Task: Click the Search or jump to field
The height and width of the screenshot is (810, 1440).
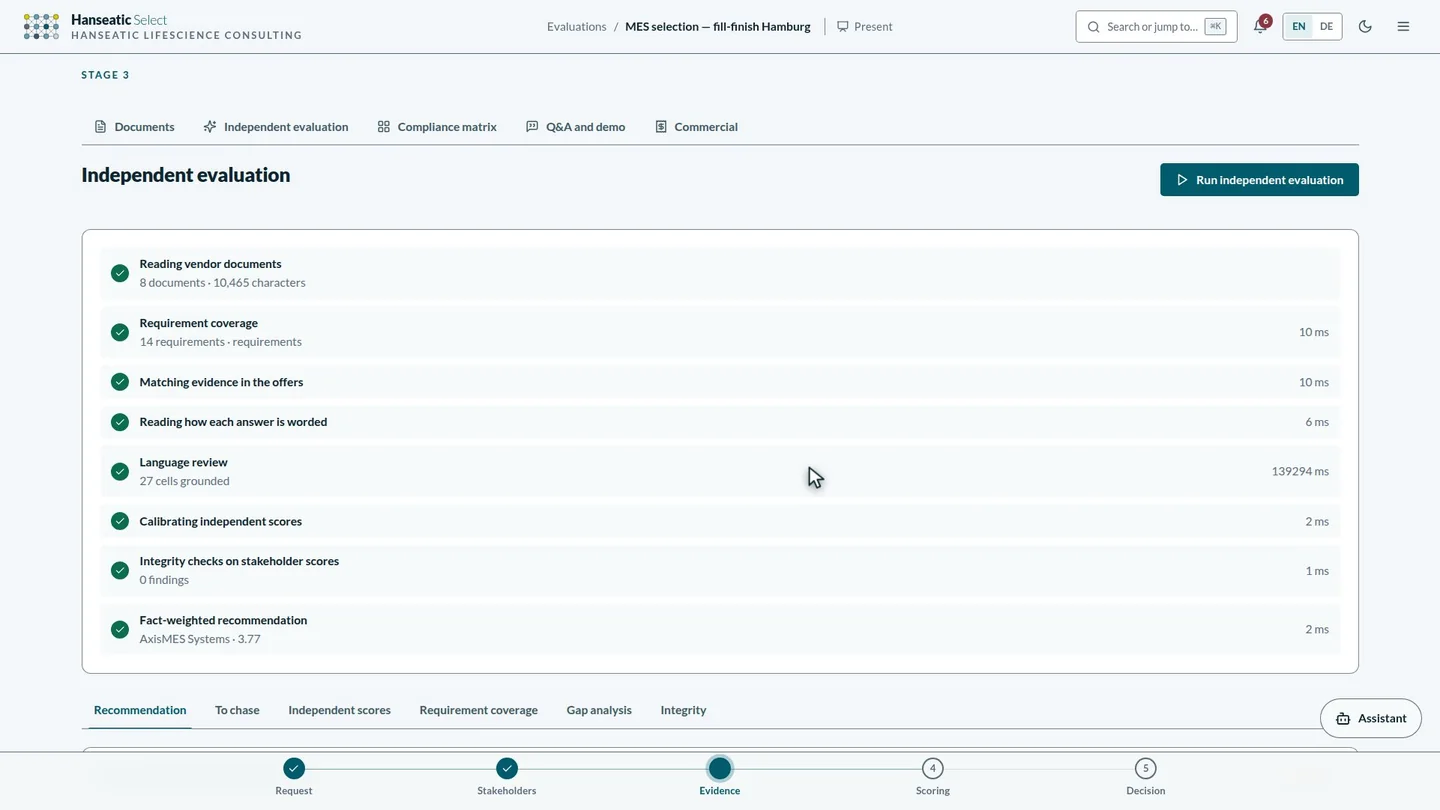Action: click(1156, 27)
